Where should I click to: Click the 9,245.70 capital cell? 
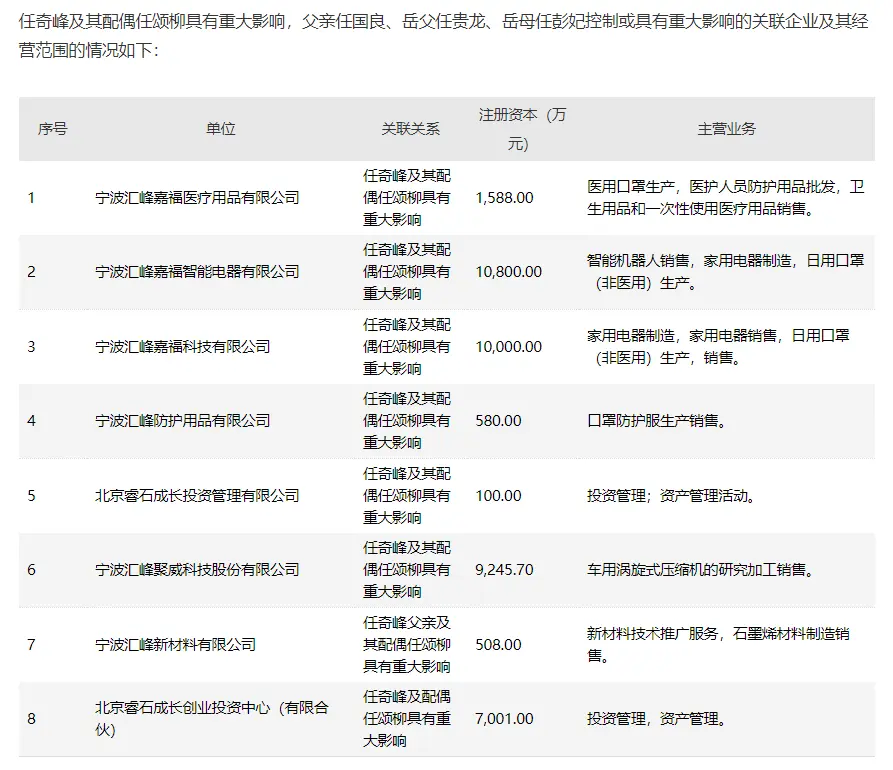(505, 570)
